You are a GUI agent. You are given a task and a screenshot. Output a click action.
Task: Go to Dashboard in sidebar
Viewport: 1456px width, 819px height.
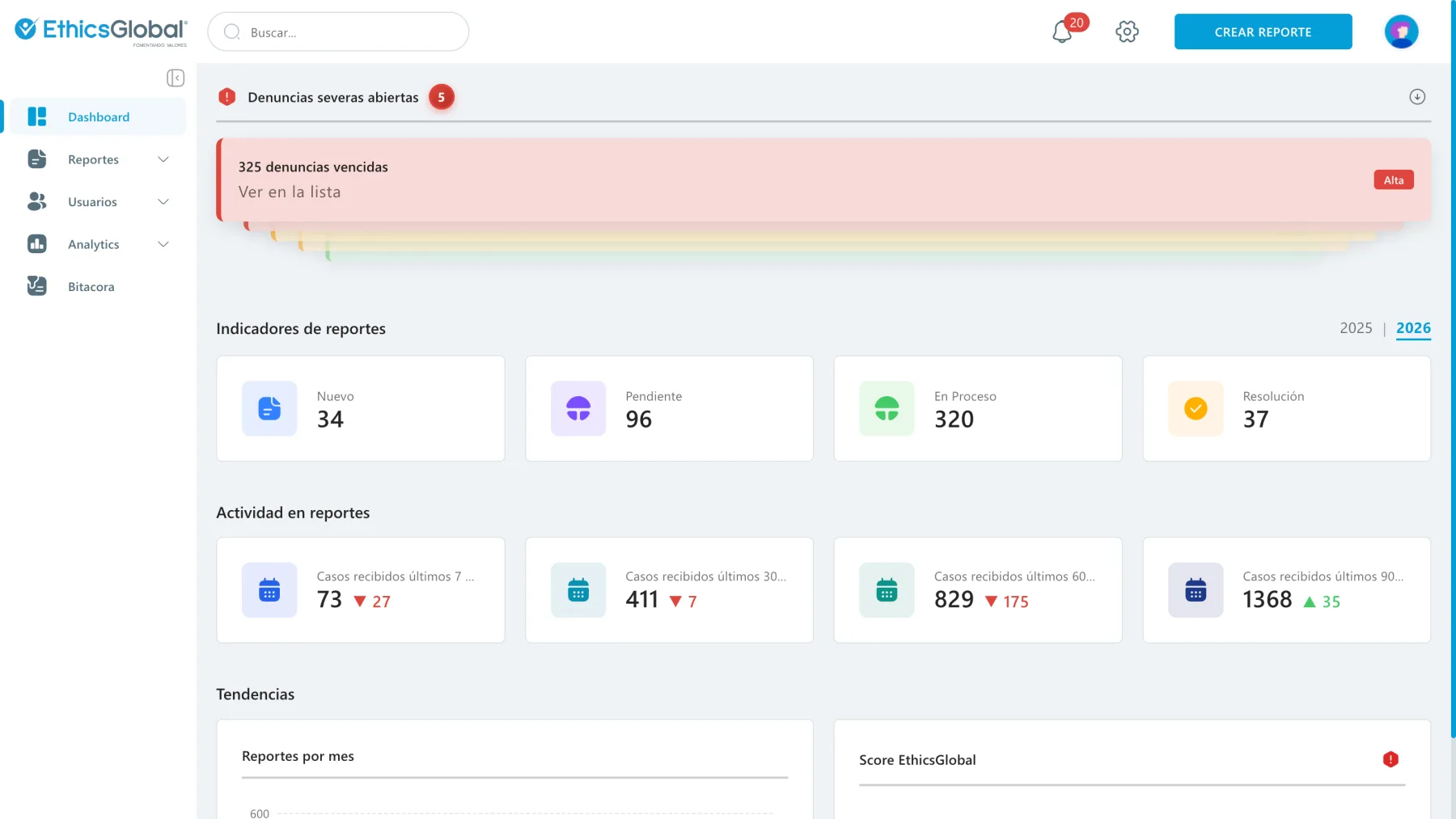(x=98, y=116)
